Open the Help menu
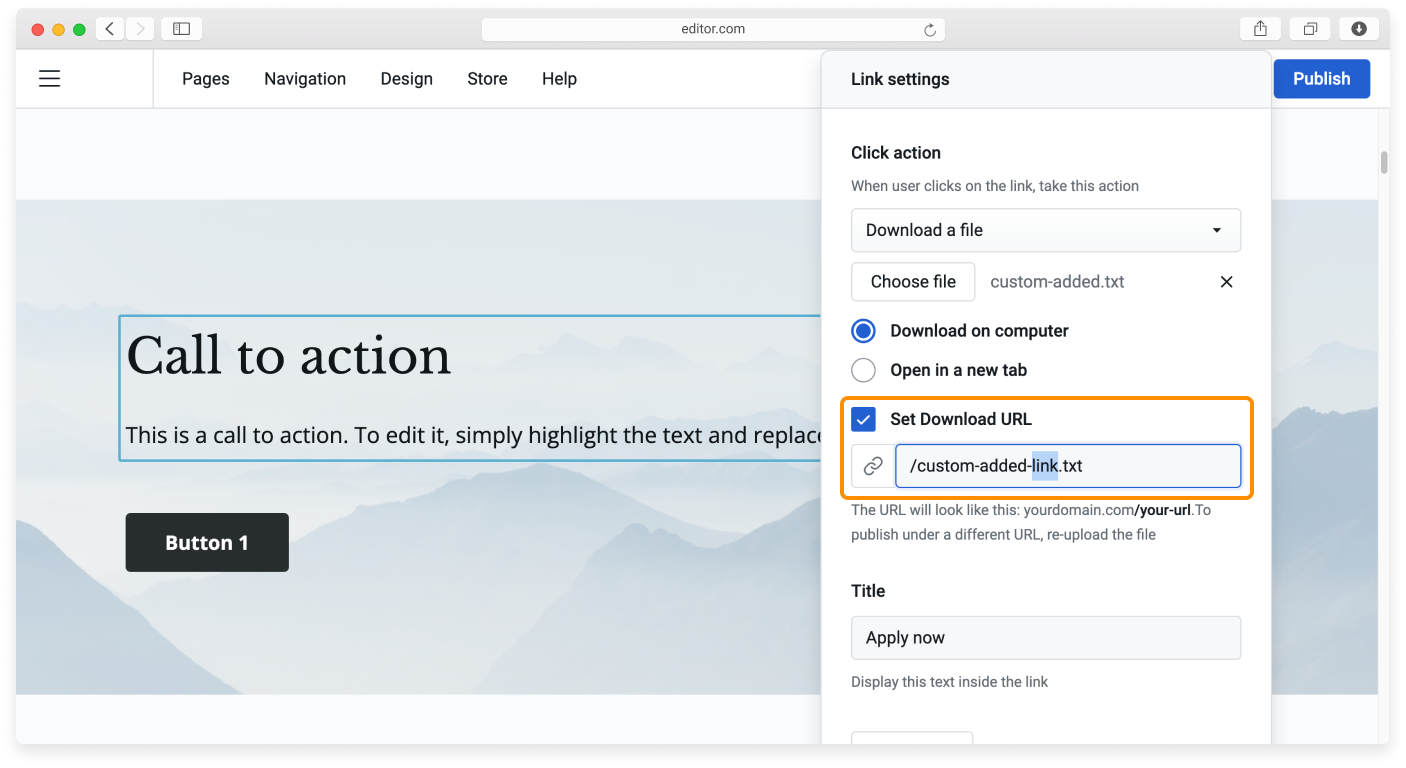 click(x=559, y=79)
